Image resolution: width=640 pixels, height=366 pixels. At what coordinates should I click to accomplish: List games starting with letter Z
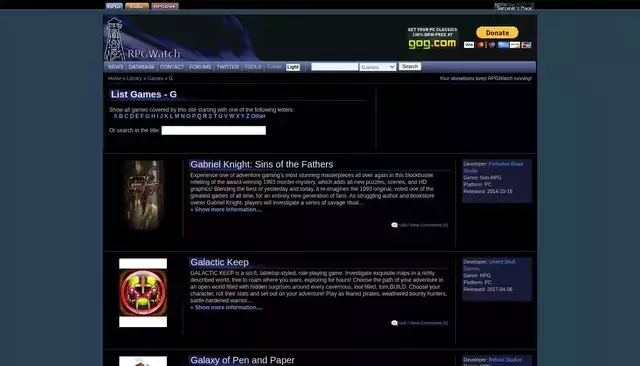248,116
